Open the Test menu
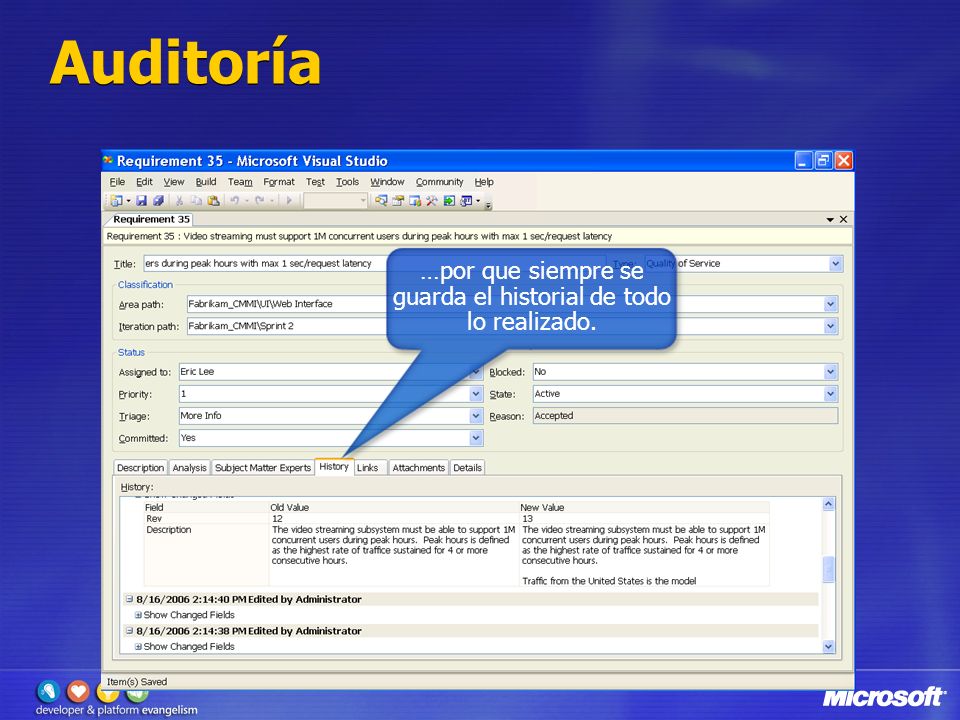This screenshot has height=720, width=960. [x=315, y=182]
